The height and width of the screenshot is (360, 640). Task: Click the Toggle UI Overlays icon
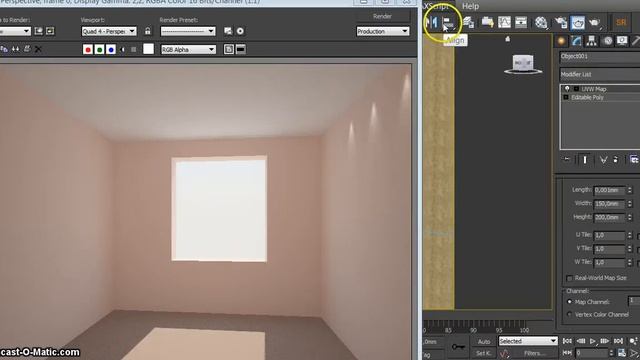[x=229, y=49]
